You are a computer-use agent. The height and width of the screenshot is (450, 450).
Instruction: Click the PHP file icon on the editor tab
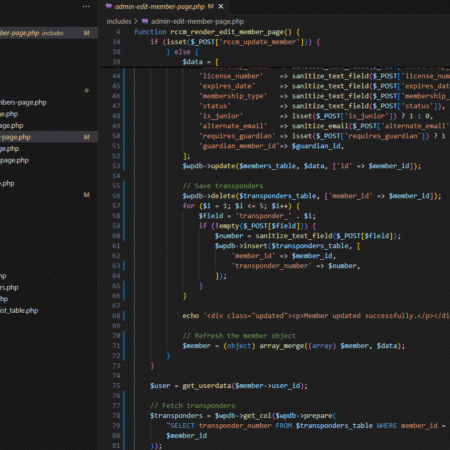[109, 6]
